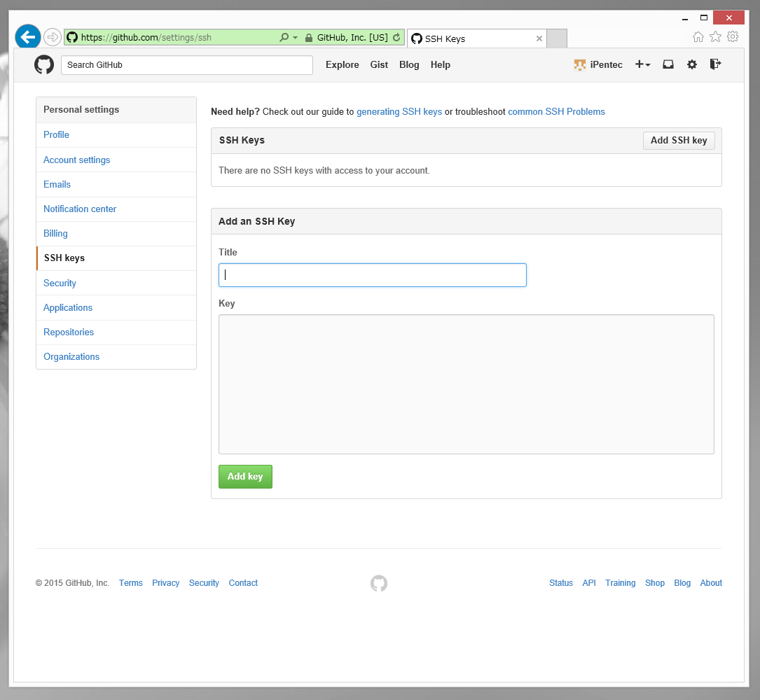Click the GitHub favicon in address bar
The image size is (760, 700).
[x=72, y=37]
